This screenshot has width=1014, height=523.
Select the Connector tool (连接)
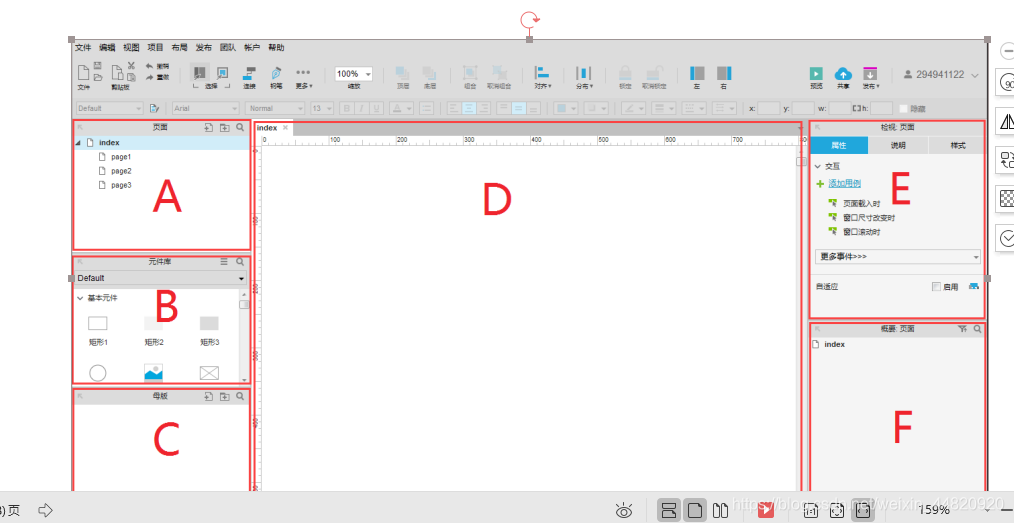click(x=250, y=73)
